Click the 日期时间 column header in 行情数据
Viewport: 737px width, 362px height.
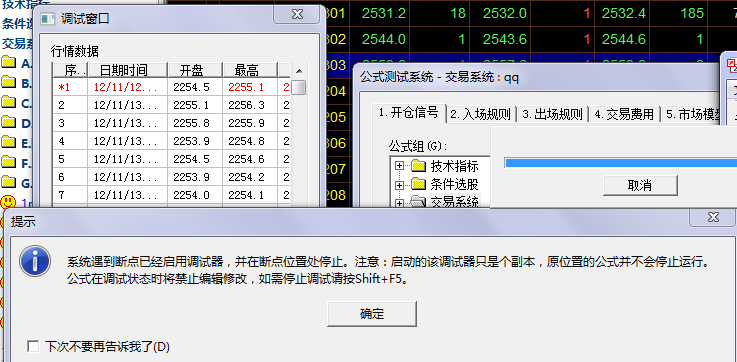tap(127, 70)
